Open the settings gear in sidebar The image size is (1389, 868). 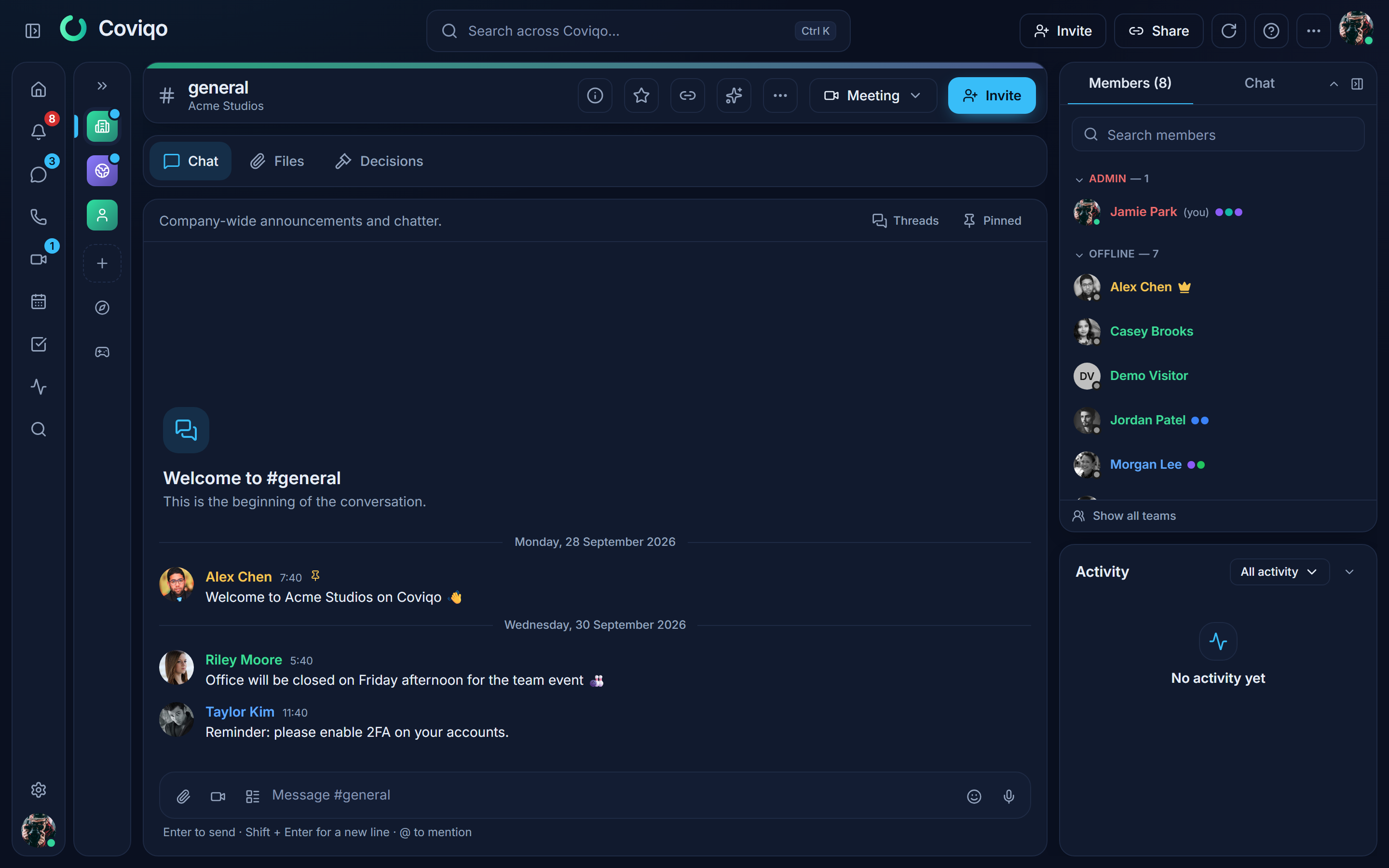[39, 790]
